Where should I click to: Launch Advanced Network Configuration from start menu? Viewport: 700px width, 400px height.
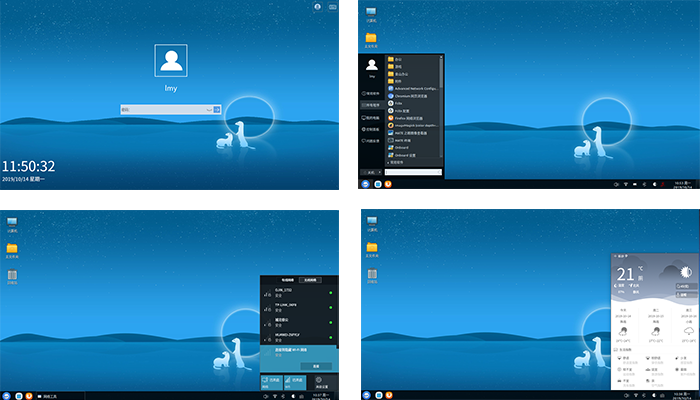pos(413,88)
